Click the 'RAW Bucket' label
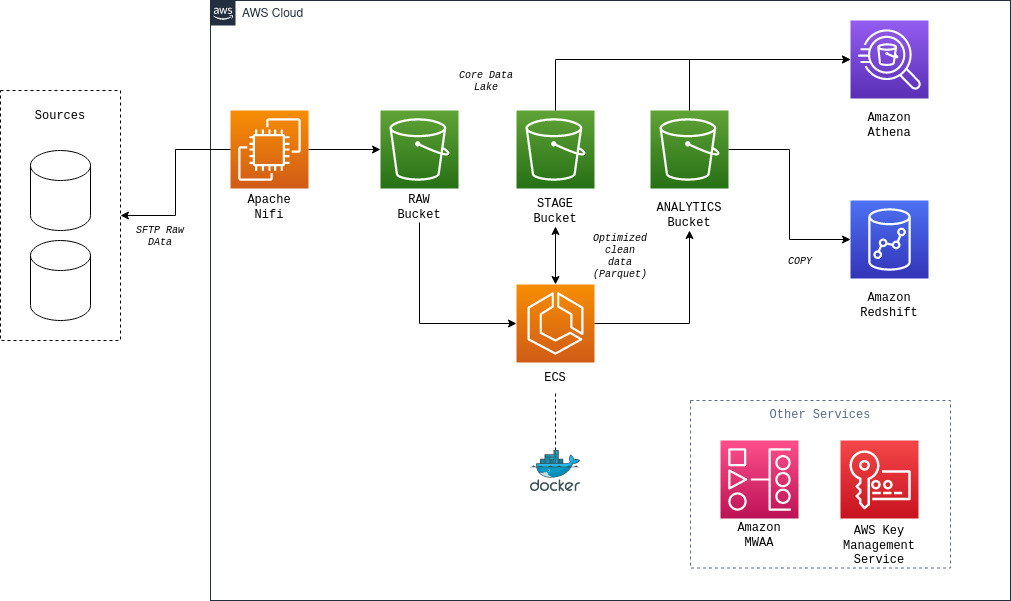 tap(418, 206)
